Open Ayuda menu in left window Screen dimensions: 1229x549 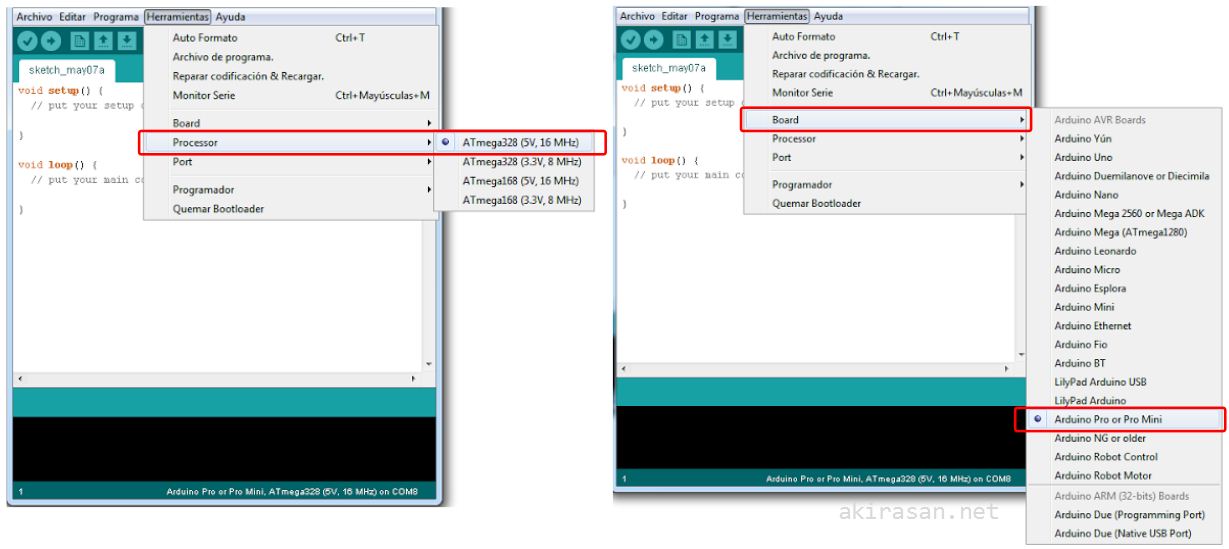(230, 17)
